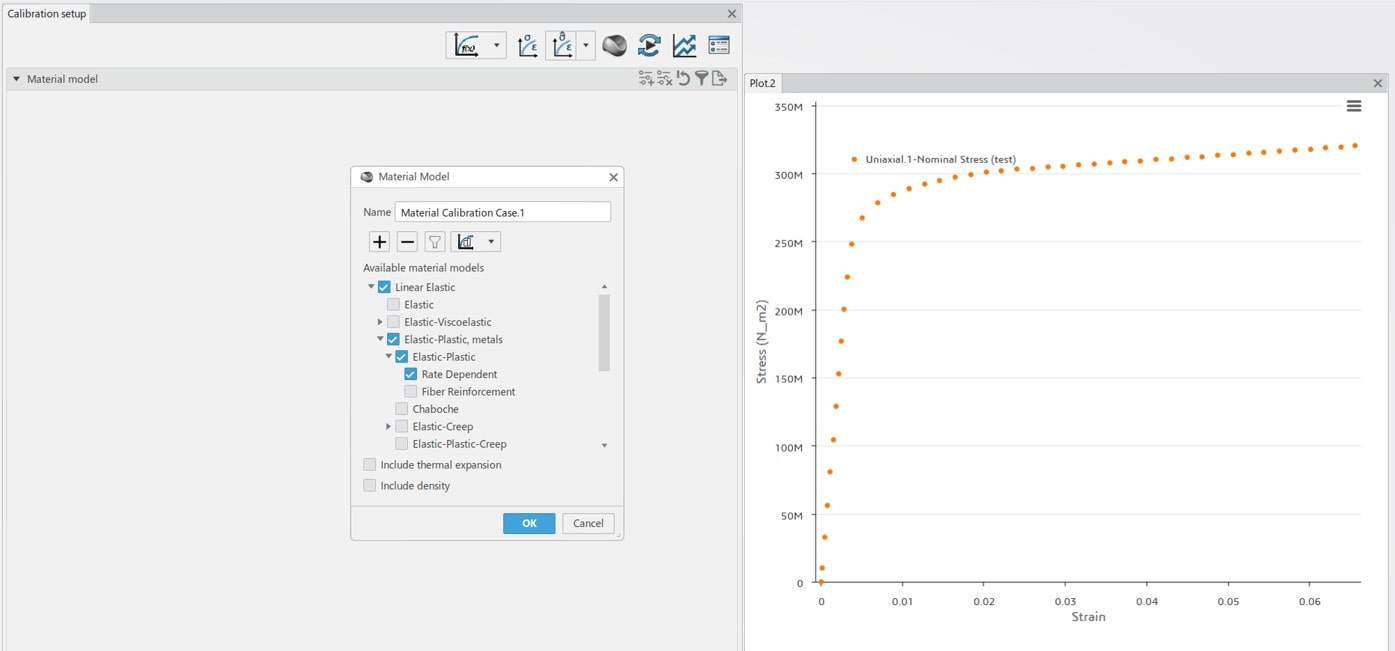Click the Cancel button
The image size is (1395, 651).
point(588,523)
